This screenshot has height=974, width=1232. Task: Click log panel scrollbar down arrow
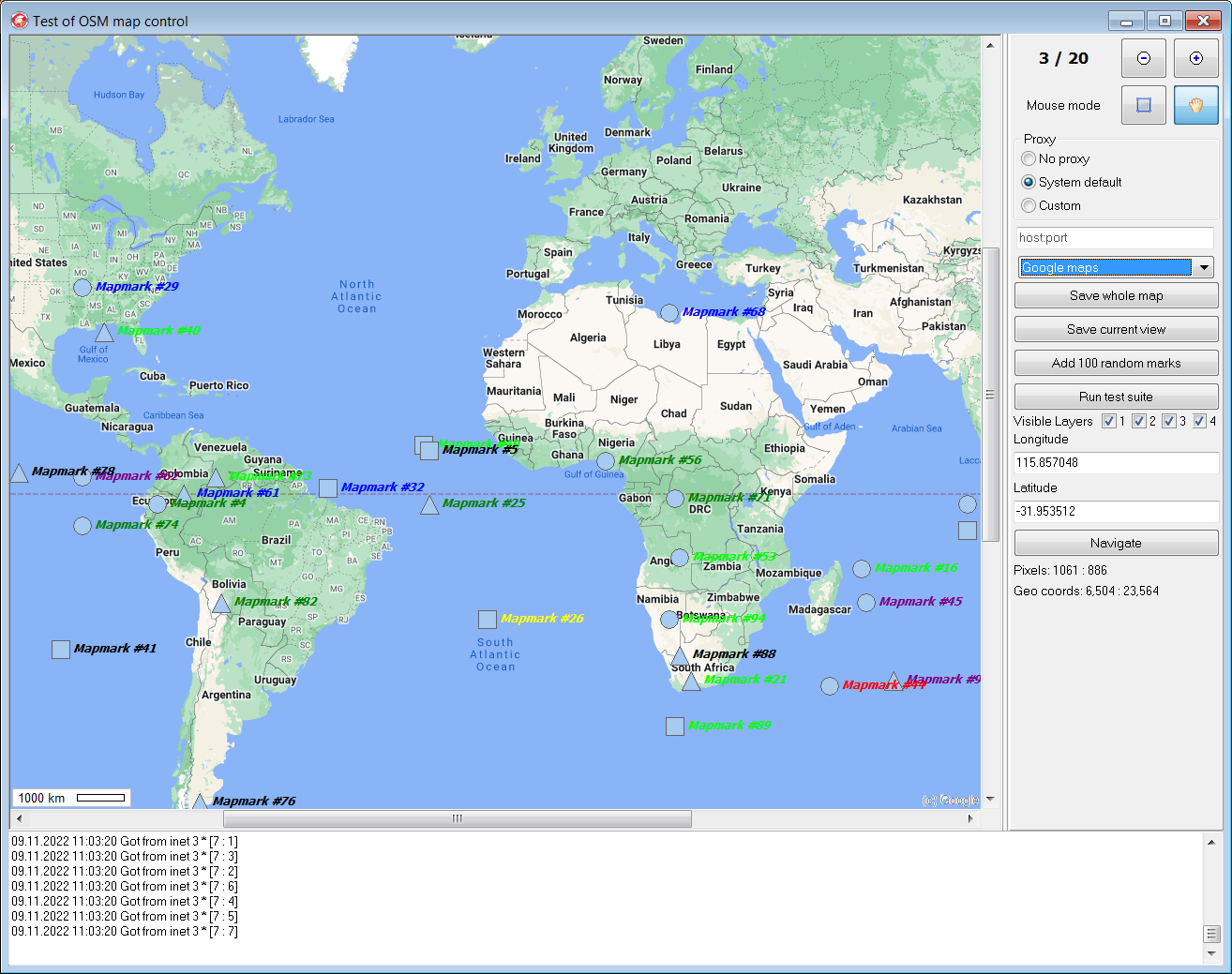point(1211,953)
